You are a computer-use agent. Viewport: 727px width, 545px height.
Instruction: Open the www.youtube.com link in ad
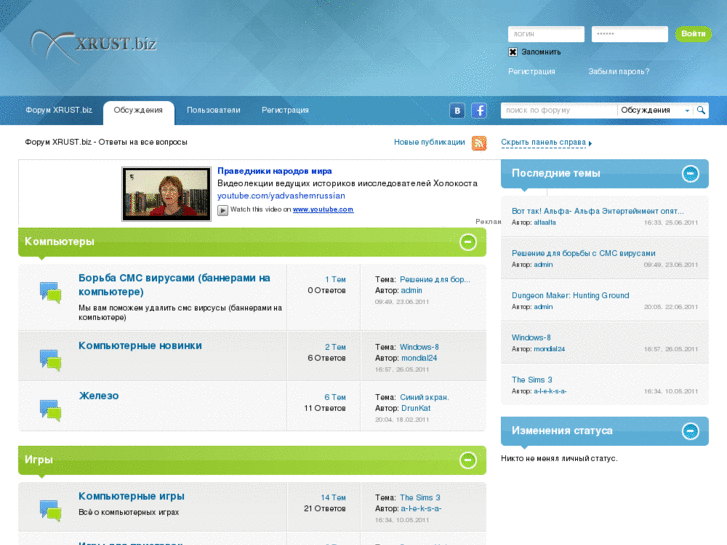coord(323,210)
